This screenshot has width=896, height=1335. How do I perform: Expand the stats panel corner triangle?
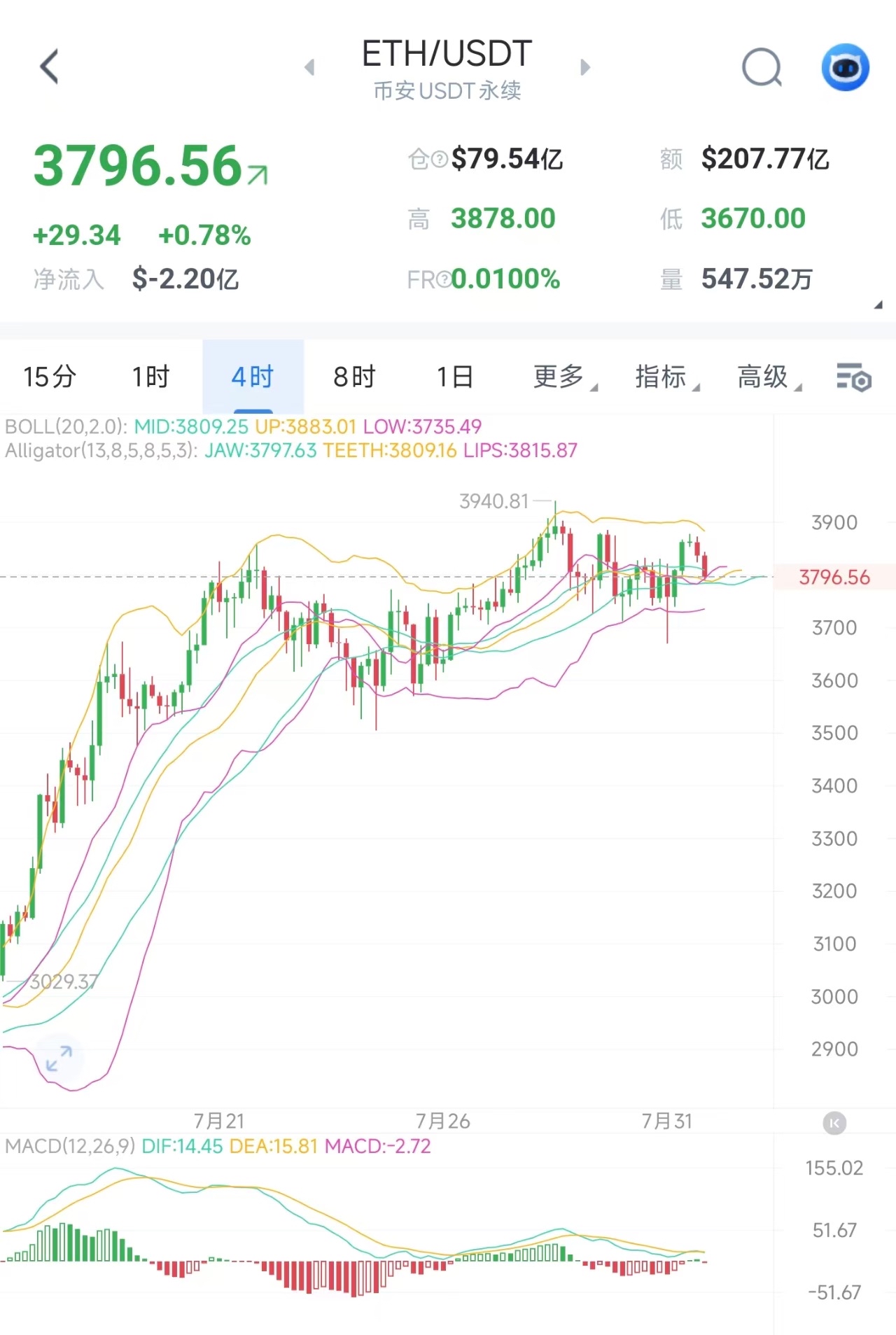878,305
